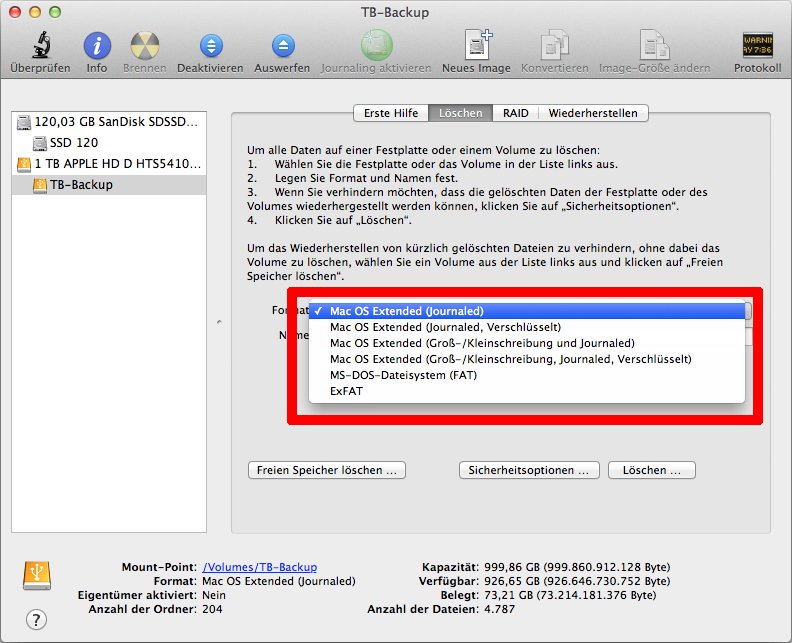Click the Deaktivieren toolbar icon
This screenshot has width=792, height=643.
(x=210, y=46)
